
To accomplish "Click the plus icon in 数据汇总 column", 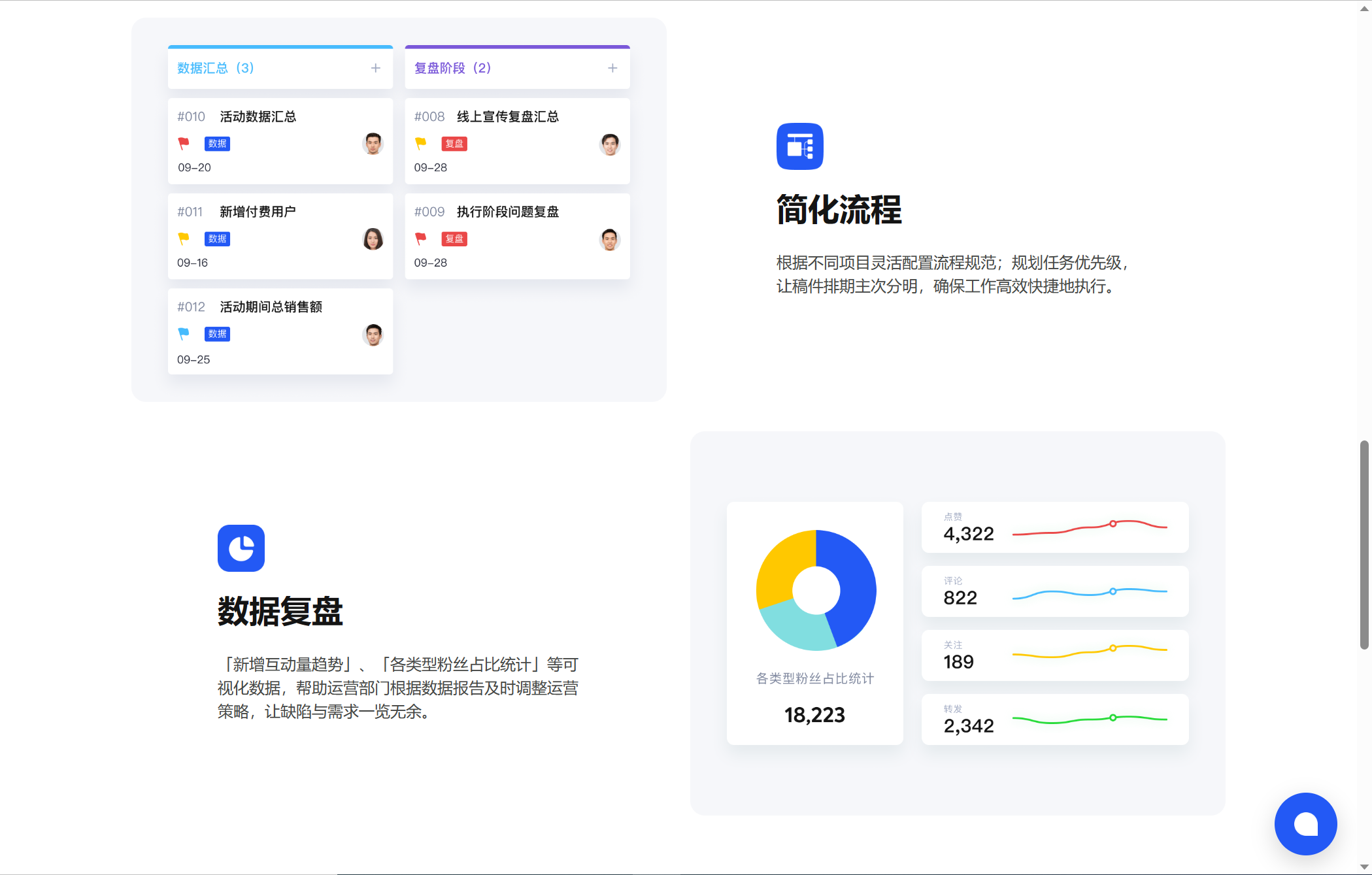I will pos(376,68).
